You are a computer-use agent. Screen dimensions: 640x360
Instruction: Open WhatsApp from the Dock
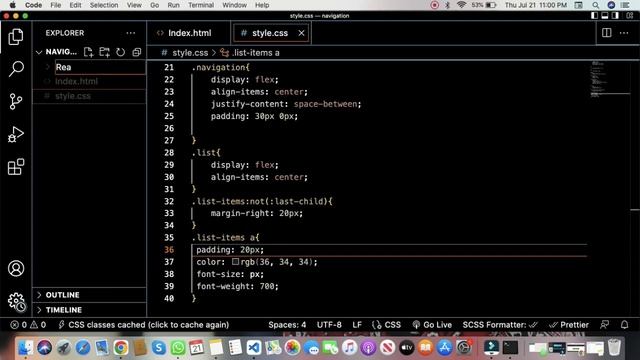178,348
